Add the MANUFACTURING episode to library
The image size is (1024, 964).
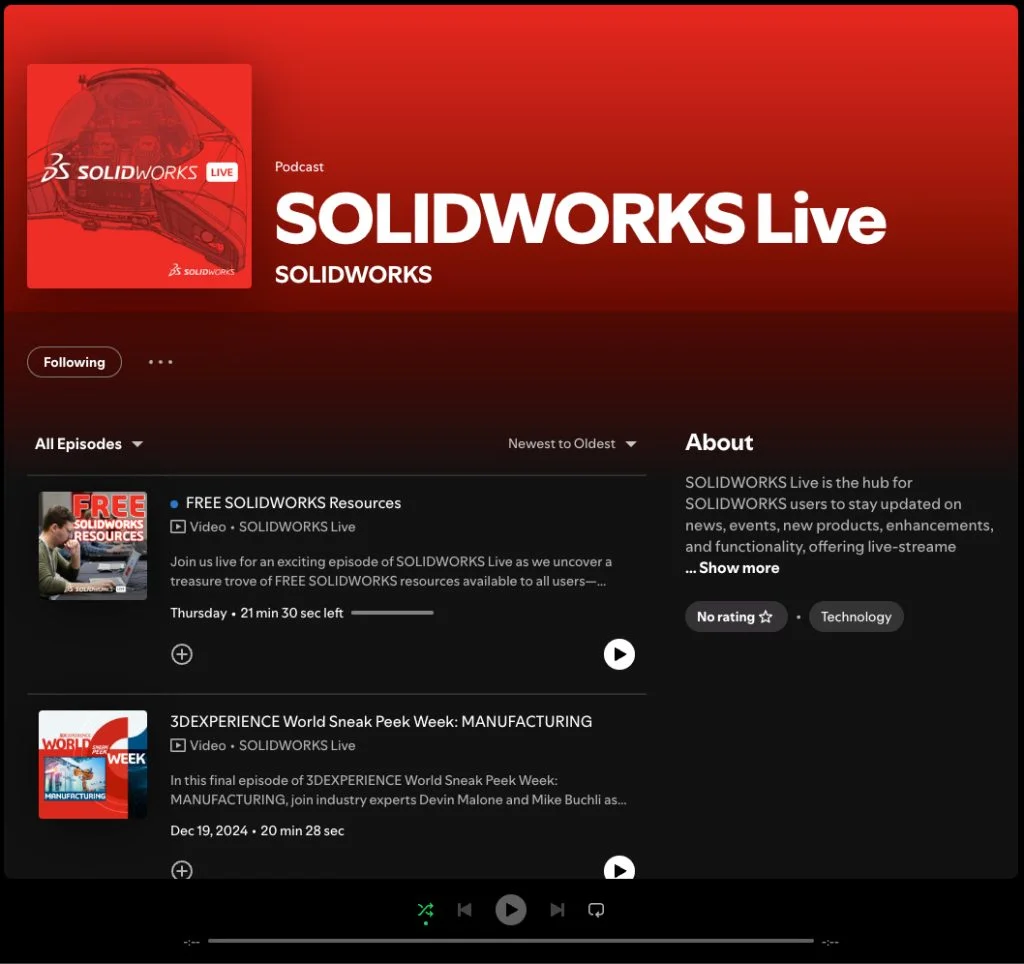[182, 870]
